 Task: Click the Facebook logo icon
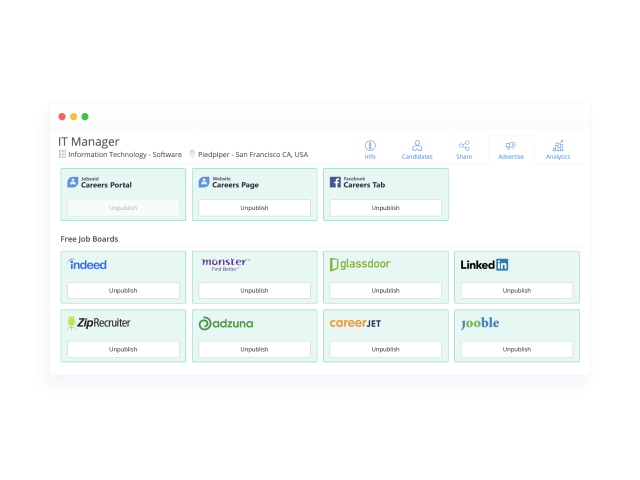335,182
